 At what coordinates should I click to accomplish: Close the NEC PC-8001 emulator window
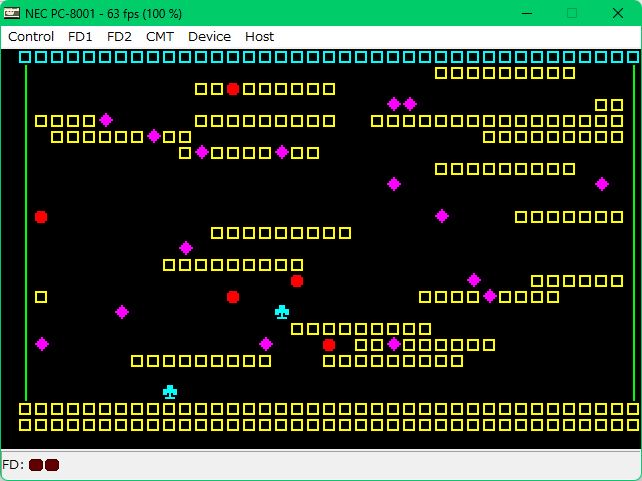pyautogui.click(x=618, y=12)
